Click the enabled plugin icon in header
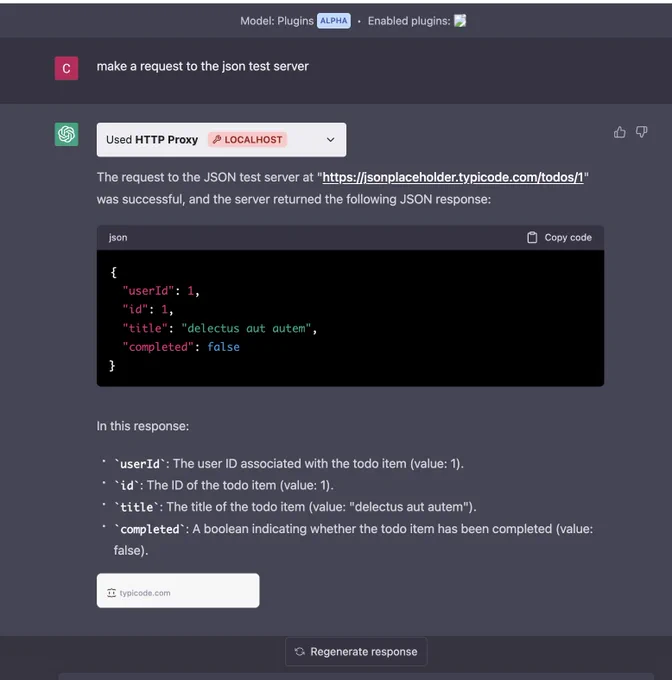Image resolution: width=672 pixels, height=680 pixels. pyautogui.click(x=460, y=20)
